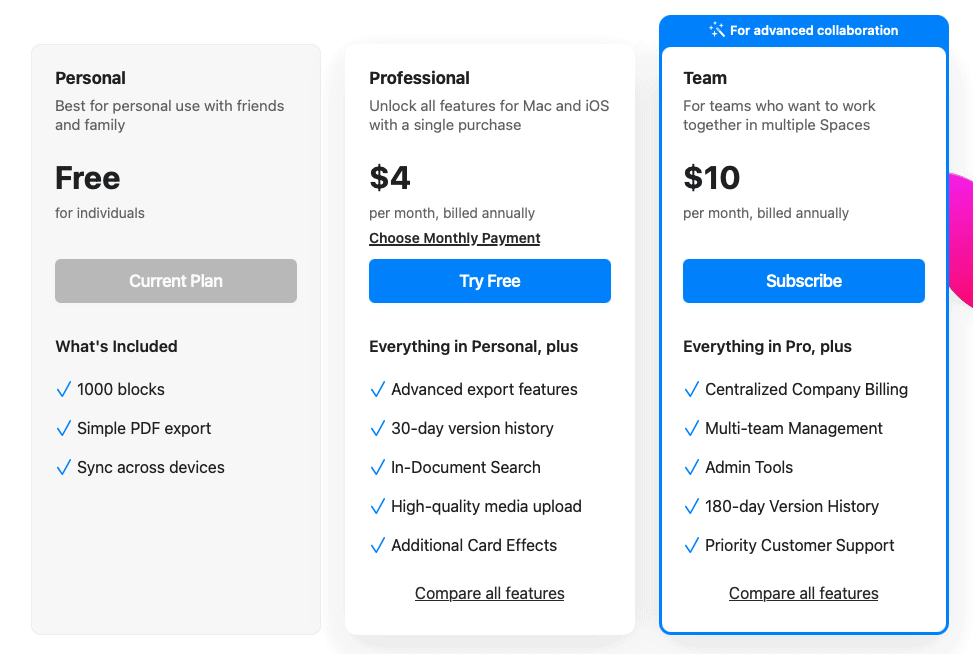Click the Multi-team Management checkmark

tap(692, 428)
